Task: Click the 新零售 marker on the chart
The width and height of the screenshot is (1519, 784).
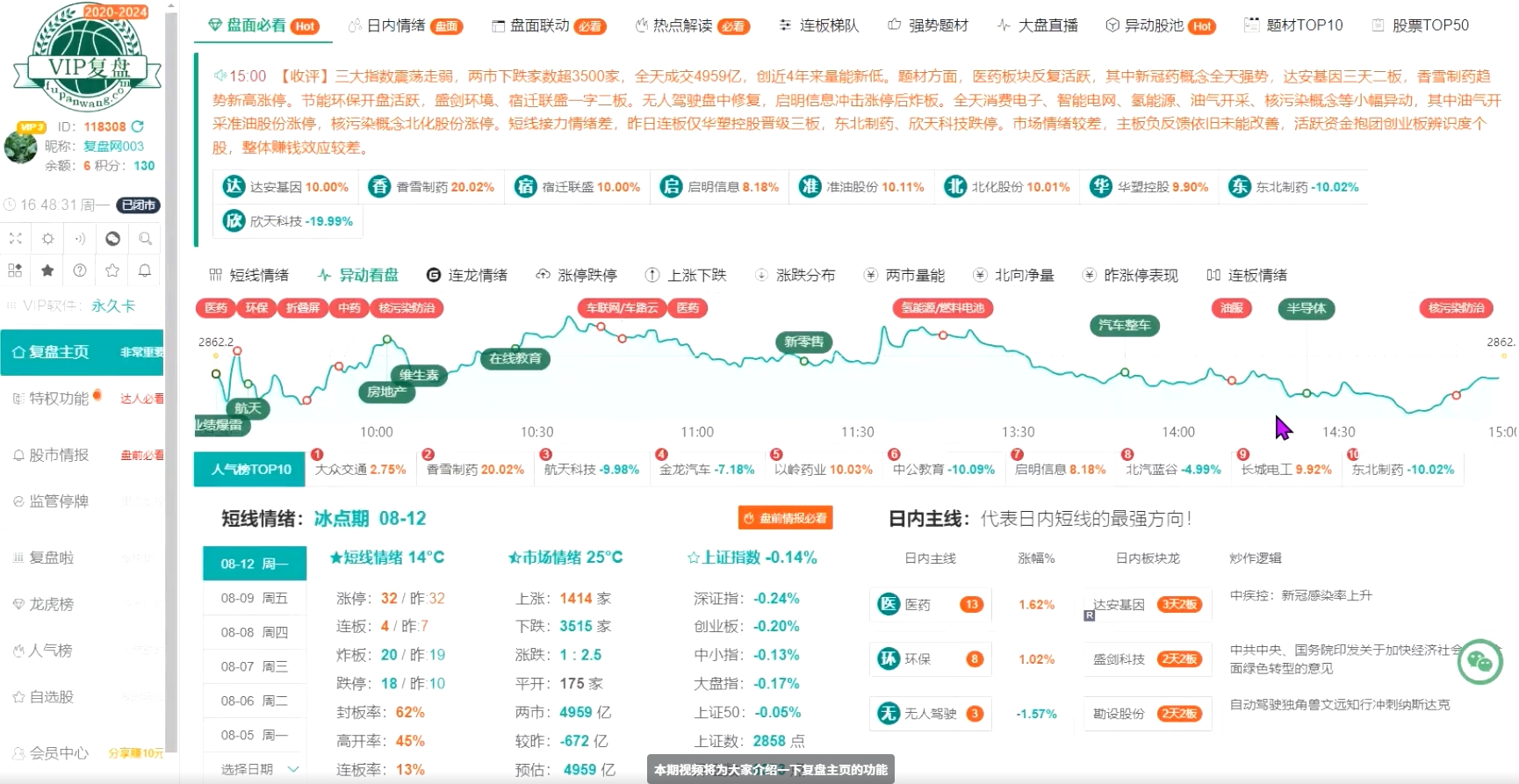Action: tap(803, 342)
